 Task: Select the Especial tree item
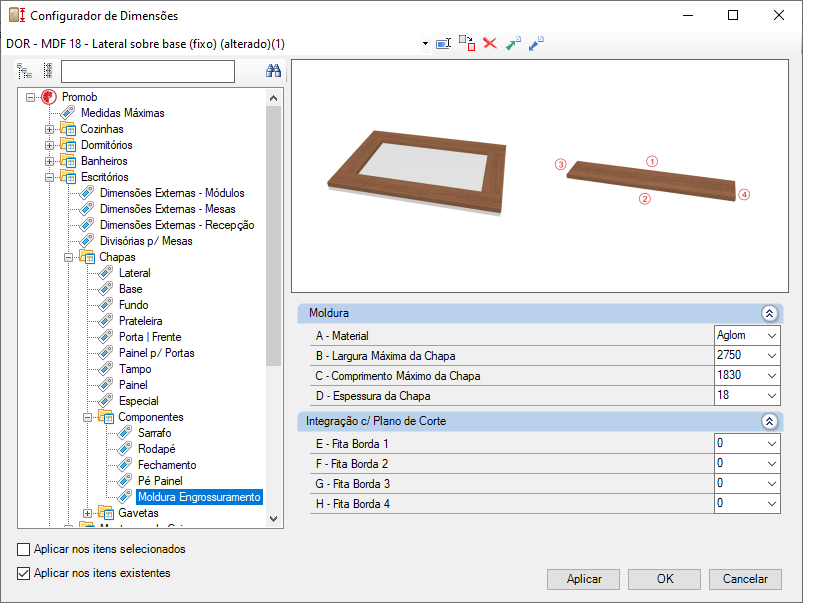(x=139, y=401)
